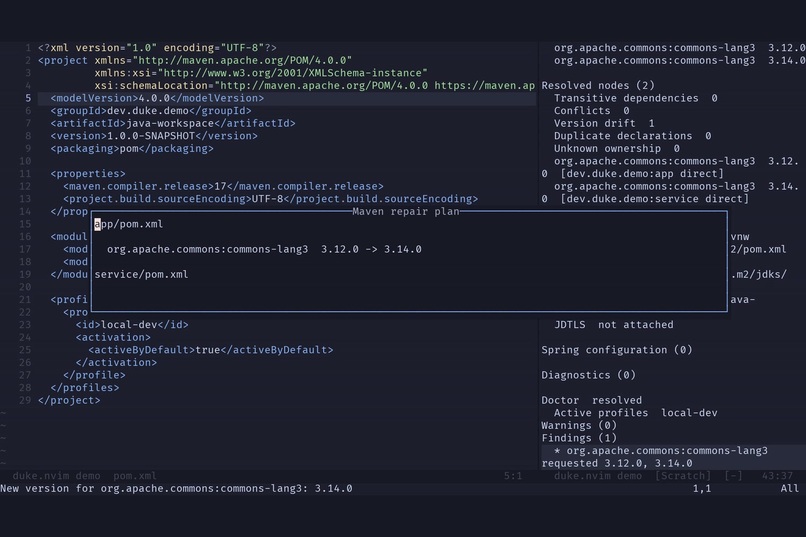Click the maven.compiler.release 17 line

[x=224, y=186]
